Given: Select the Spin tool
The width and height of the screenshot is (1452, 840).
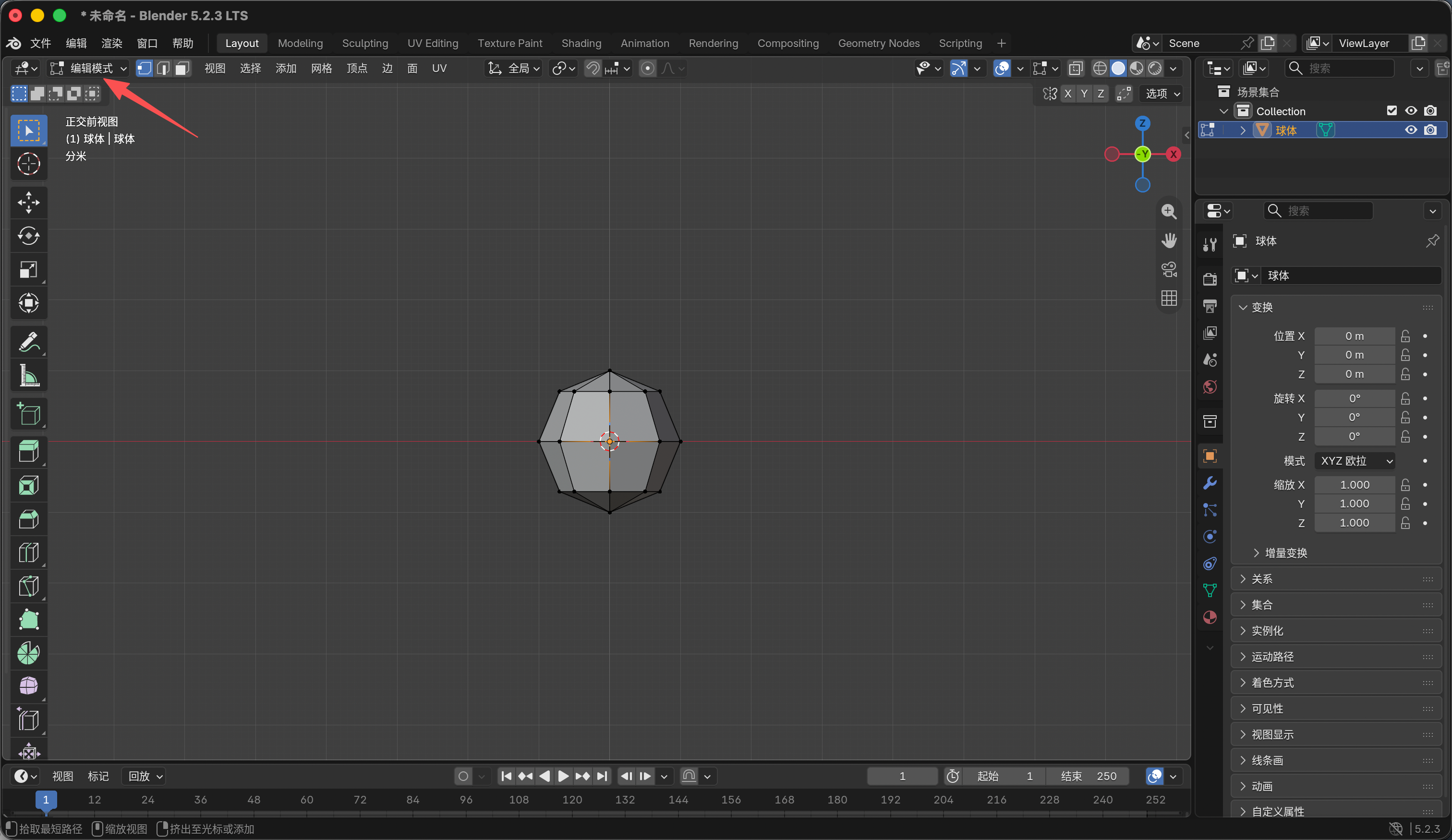Looking at the screenshot, I should pos(29,653).
